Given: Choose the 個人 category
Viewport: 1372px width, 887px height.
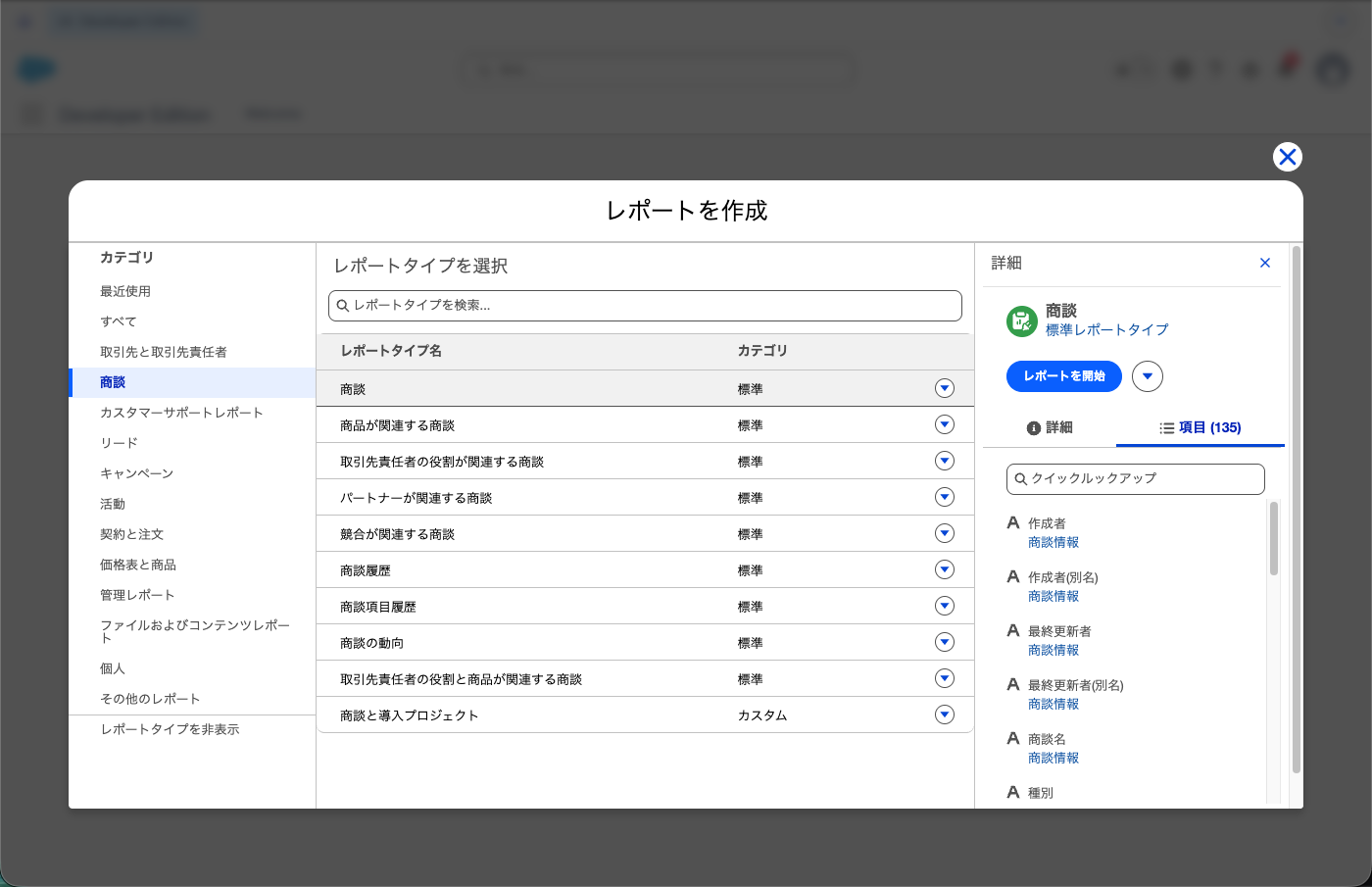Looking at the screenshot, I should click(192, 668).
